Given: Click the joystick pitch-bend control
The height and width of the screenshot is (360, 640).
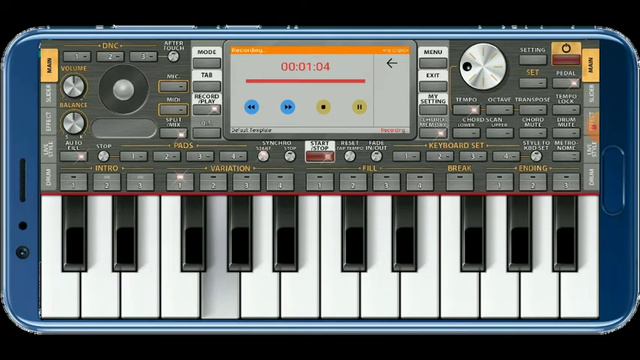Looking at the screenshot, I should (124, 89).
